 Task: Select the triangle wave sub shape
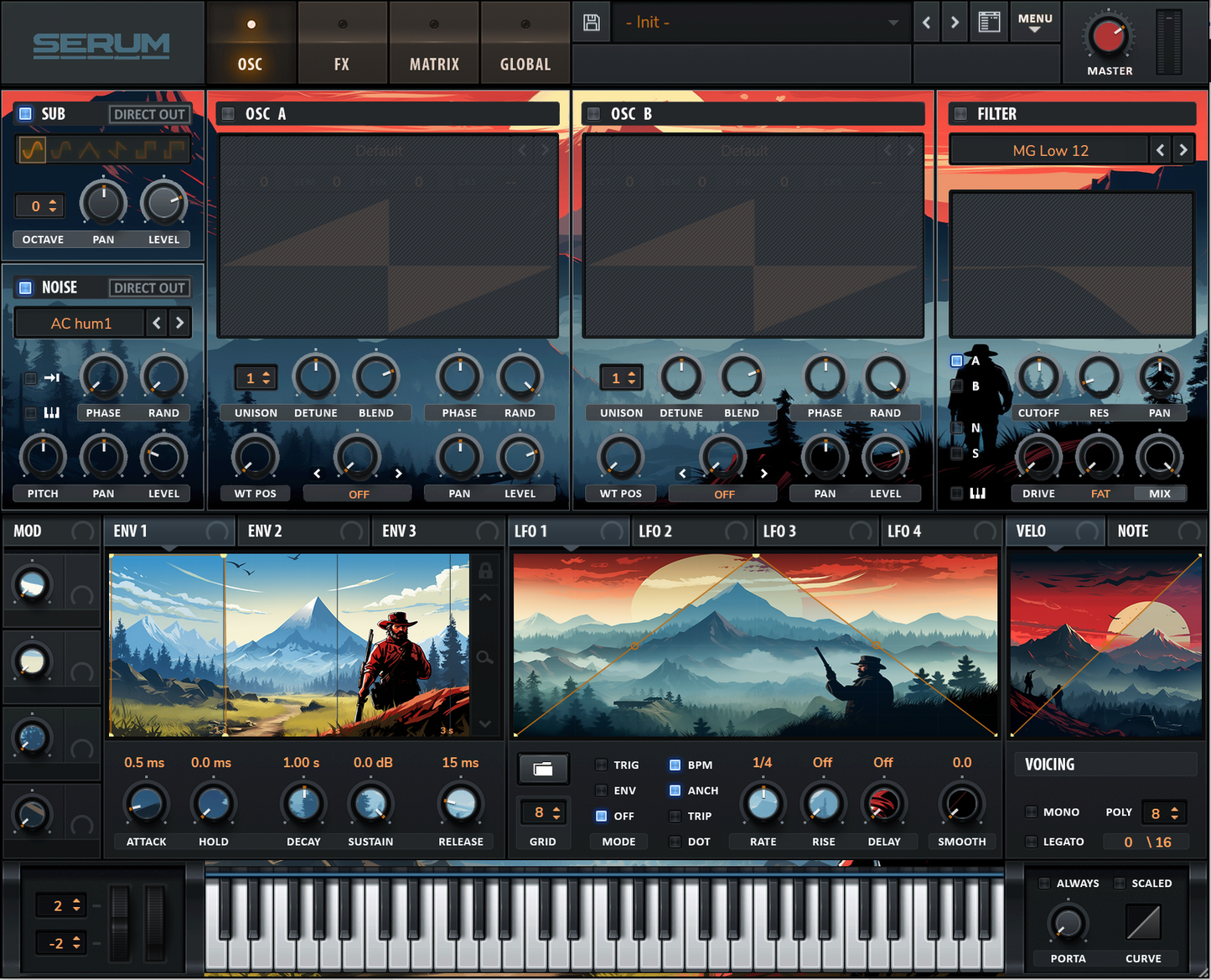click(x=89, y=150)
